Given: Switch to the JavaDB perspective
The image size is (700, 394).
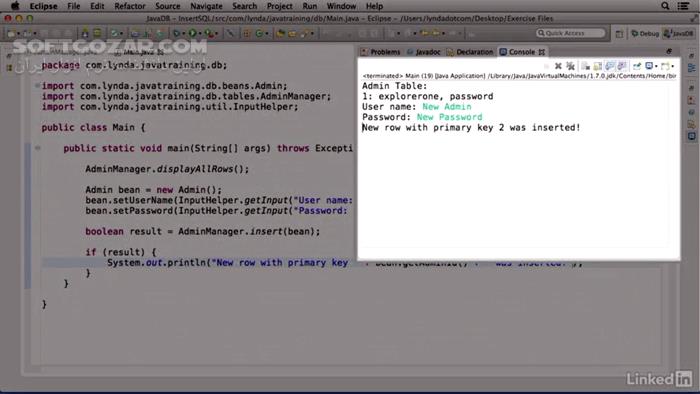Looking at the screenshot, I should pos(679,33).
